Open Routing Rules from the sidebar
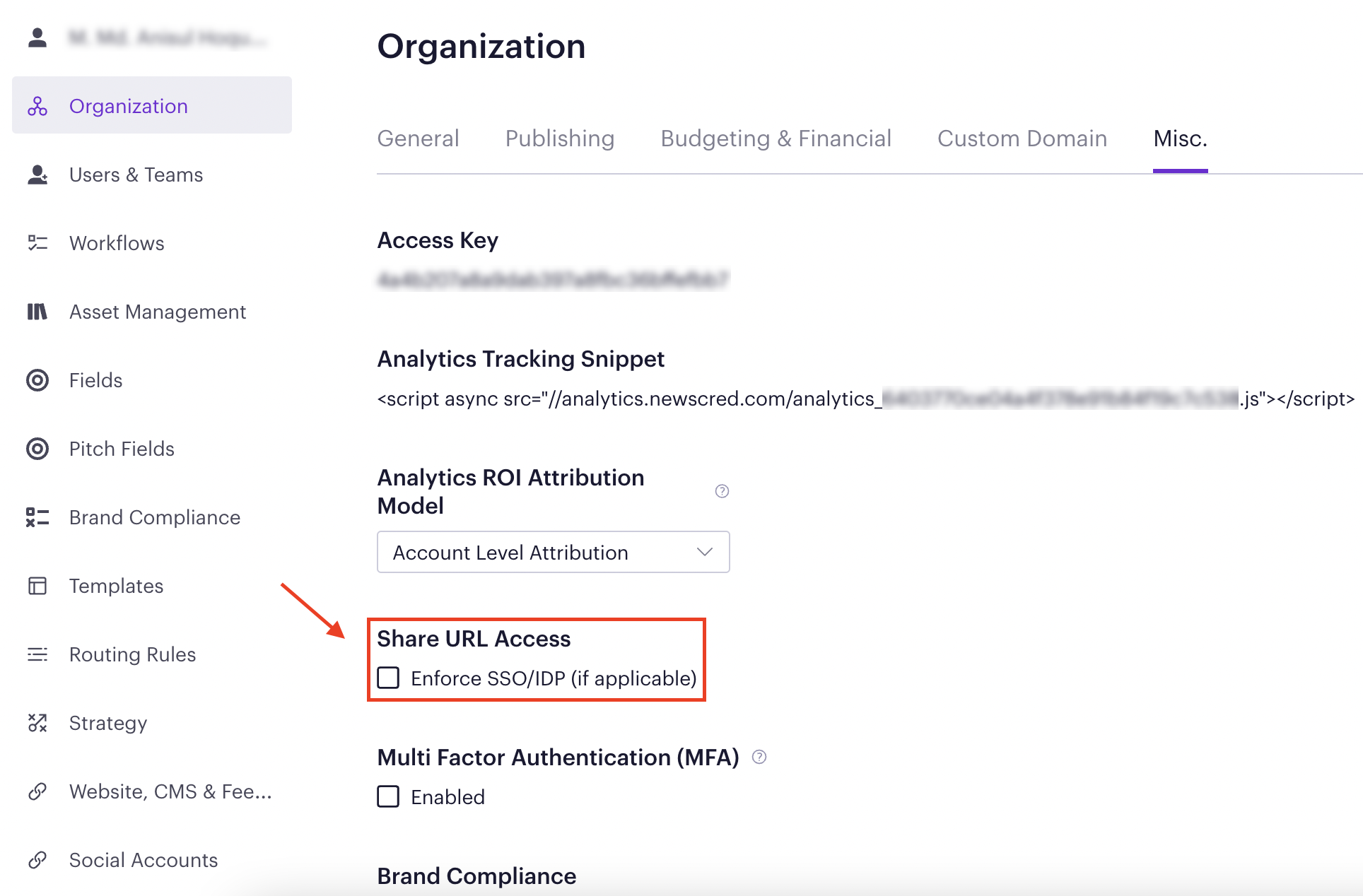The image size is (1363, 896). tap(37, 654)
